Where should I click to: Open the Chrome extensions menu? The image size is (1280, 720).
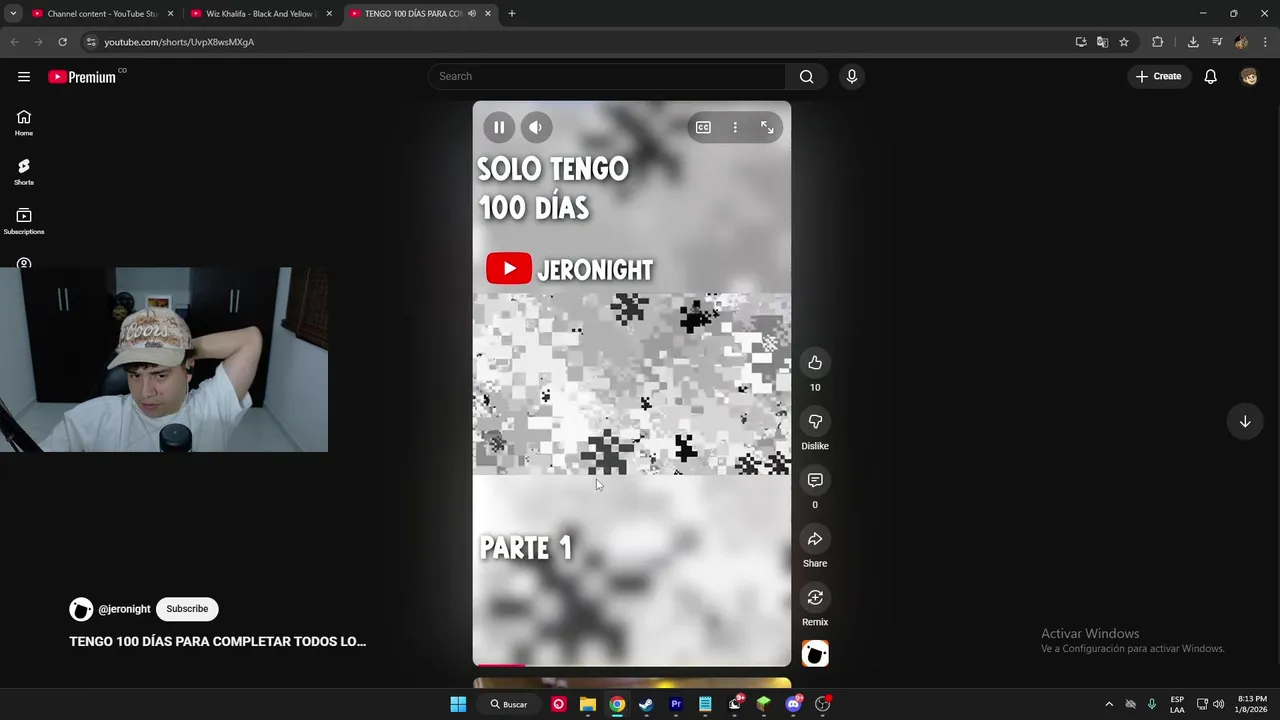pyautogui.click(x=1158, y=42)
